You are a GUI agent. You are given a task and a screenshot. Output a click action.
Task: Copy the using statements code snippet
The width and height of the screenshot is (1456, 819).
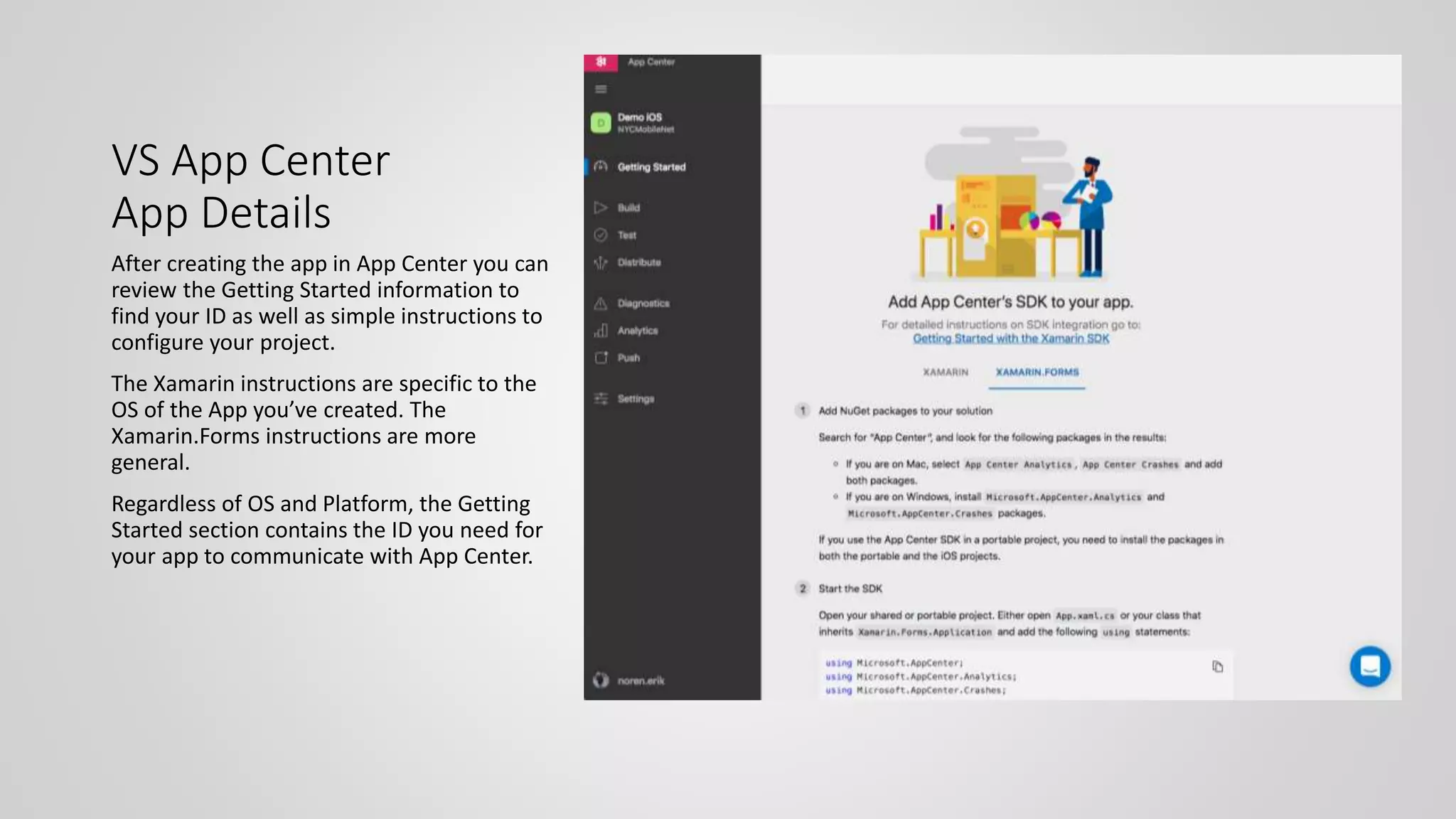coord(1218,666)
